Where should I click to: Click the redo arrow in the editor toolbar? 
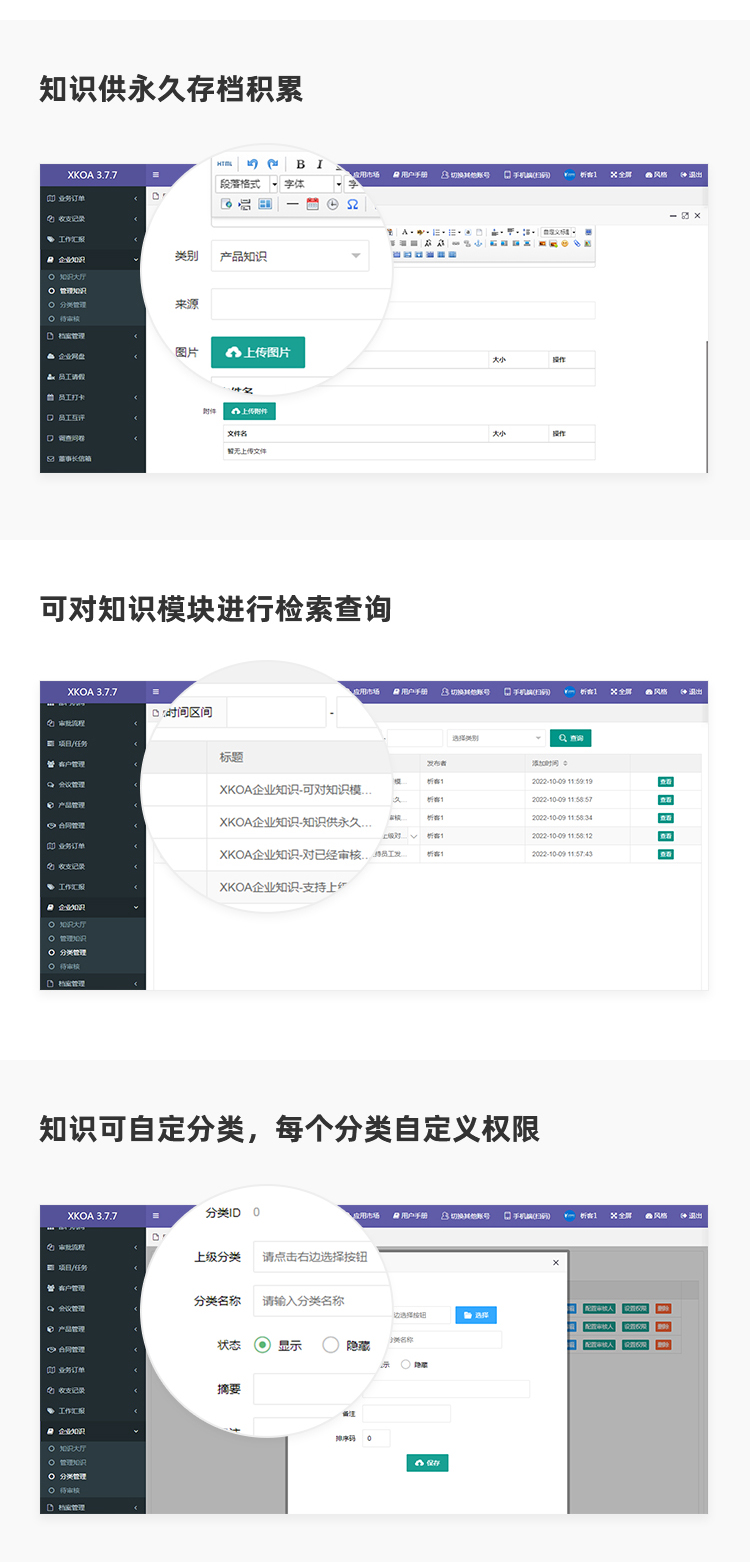pyautogui.click(x=272, y=164)
